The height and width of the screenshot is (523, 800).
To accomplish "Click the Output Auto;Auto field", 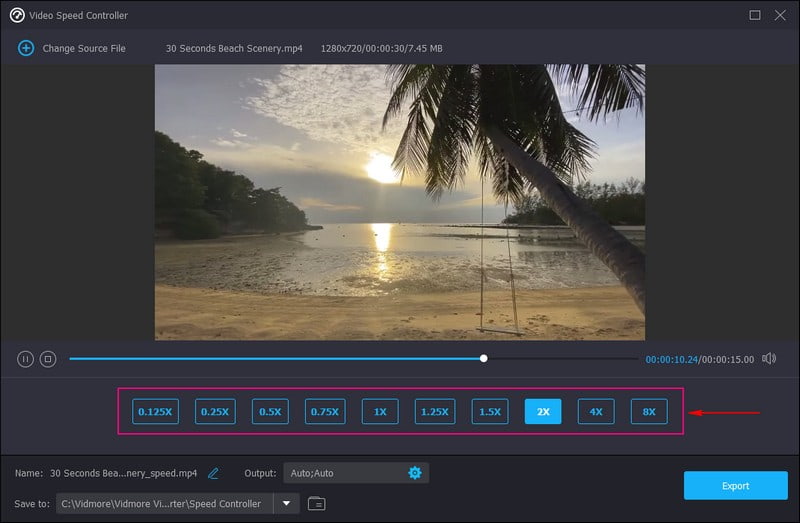I will 344,473.
